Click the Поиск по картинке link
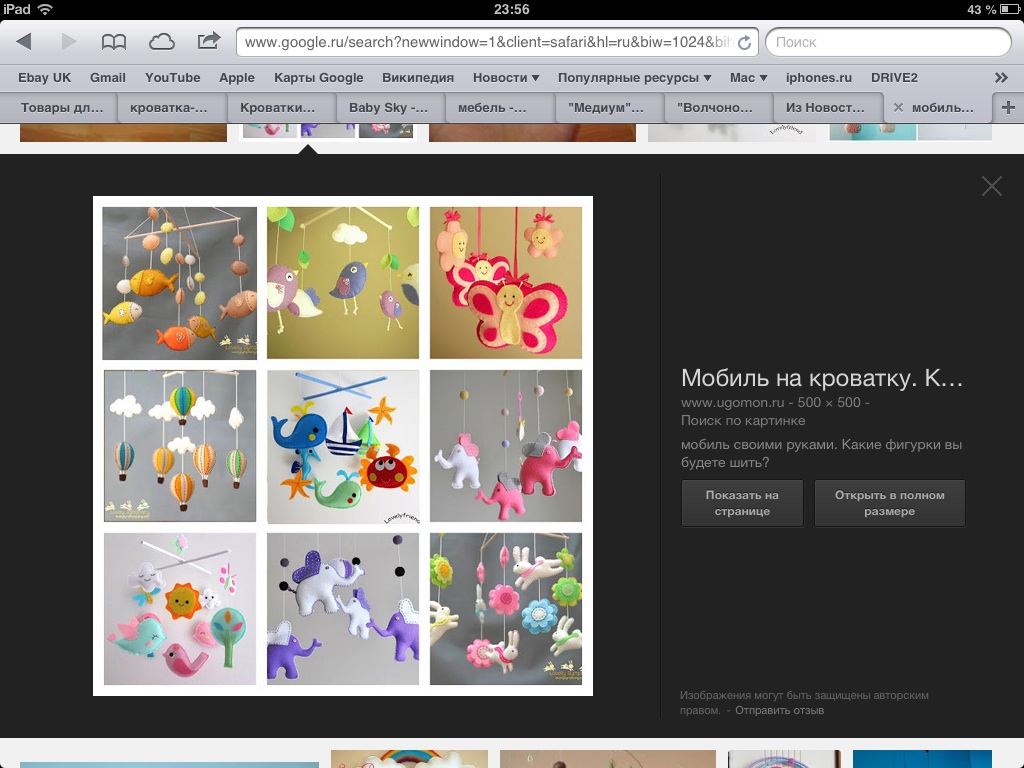 tap(743, 421)
